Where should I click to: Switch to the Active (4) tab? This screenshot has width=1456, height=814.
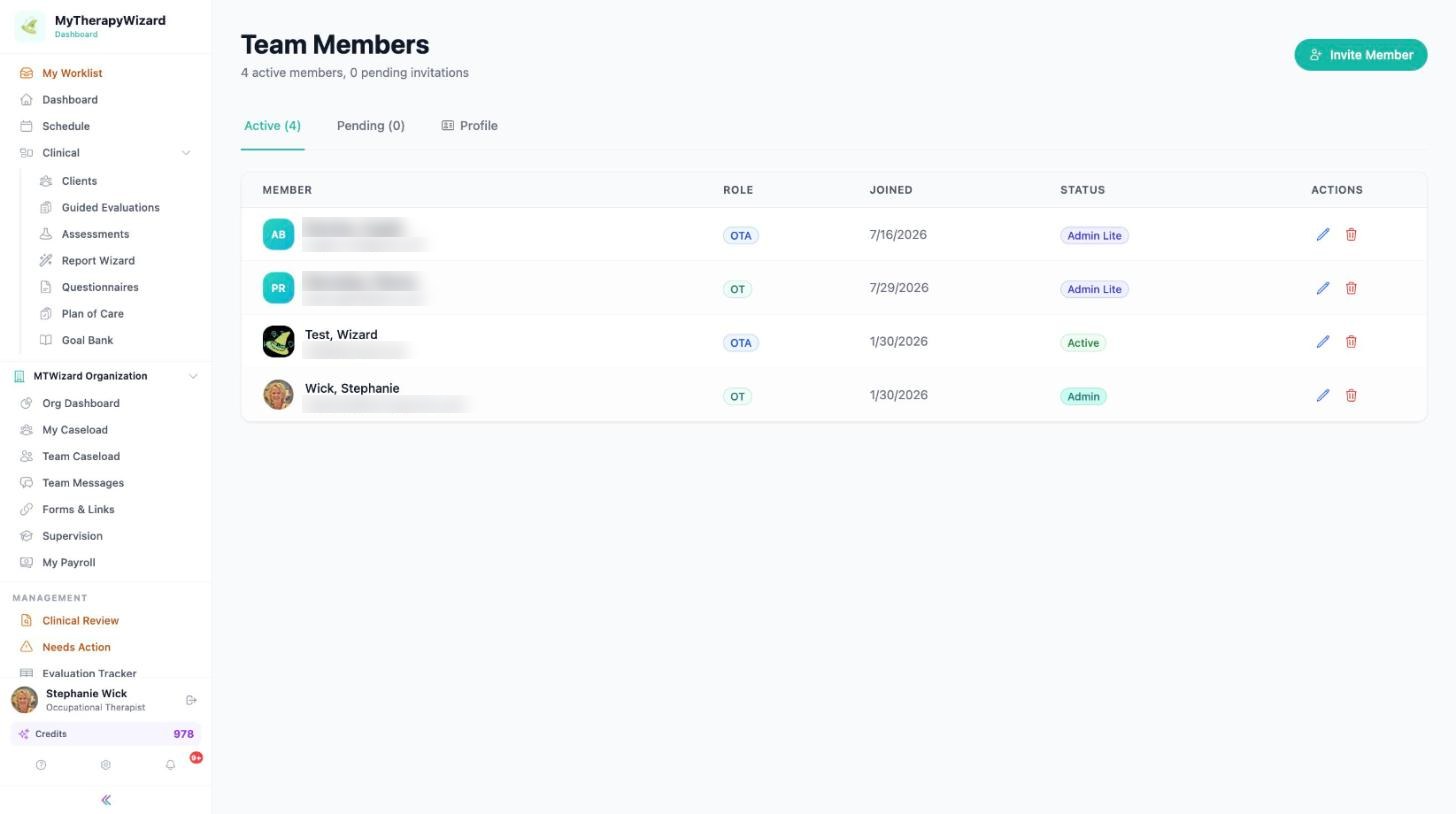272,126
